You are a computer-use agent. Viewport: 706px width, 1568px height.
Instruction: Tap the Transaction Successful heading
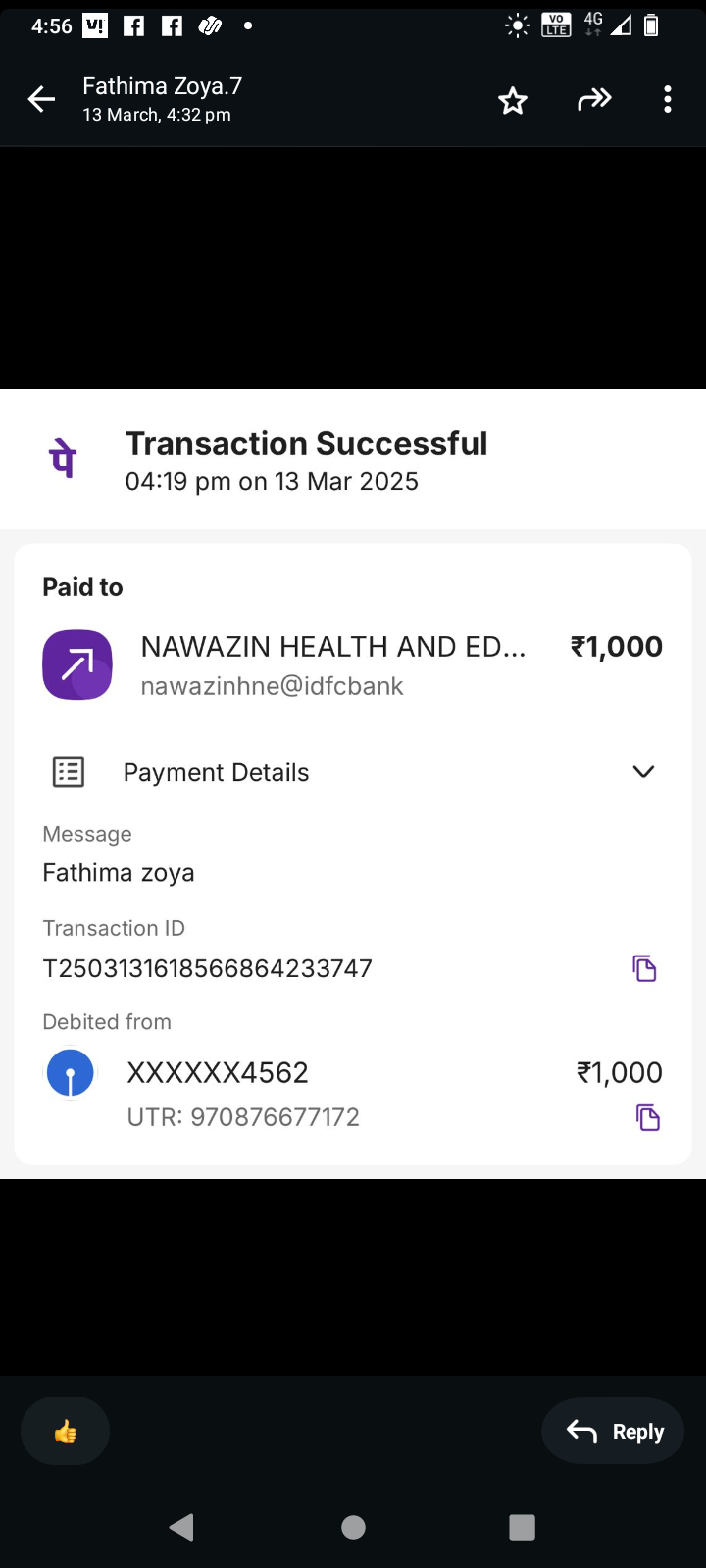pyautogui.click(x=306, y=444)
